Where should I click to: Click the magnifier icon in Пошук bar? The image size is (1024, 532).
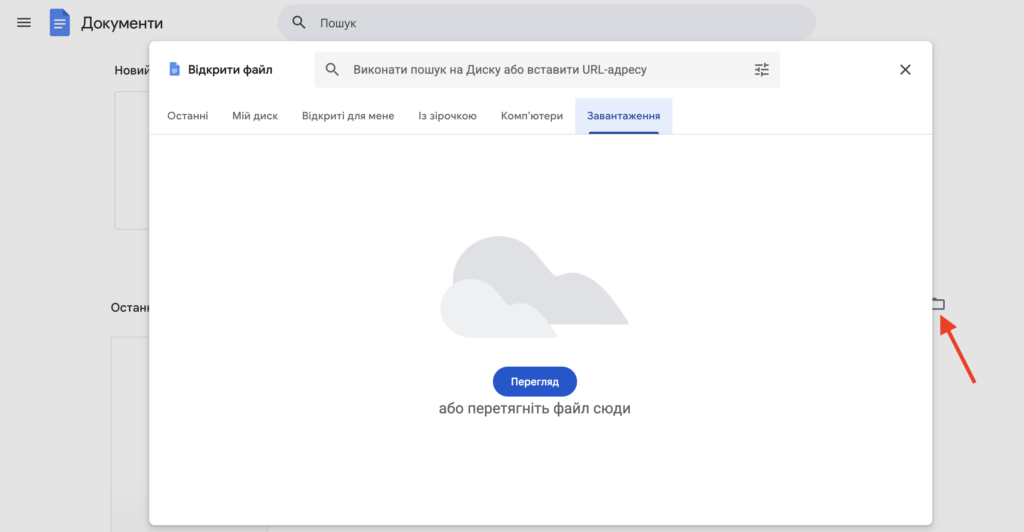(298, 22)
